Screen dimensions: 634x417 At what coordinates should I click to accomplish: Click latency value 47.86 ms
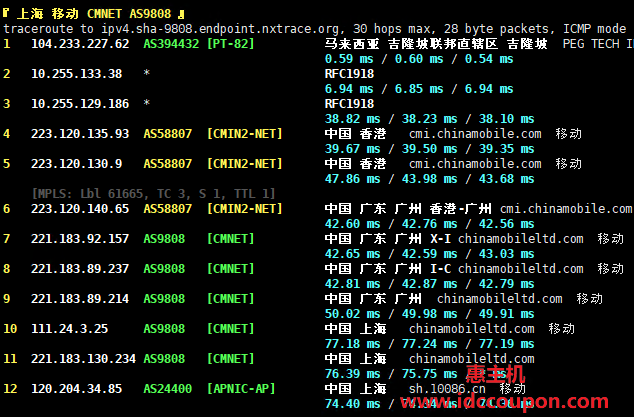pyautogui.click(x=353, y=178)
